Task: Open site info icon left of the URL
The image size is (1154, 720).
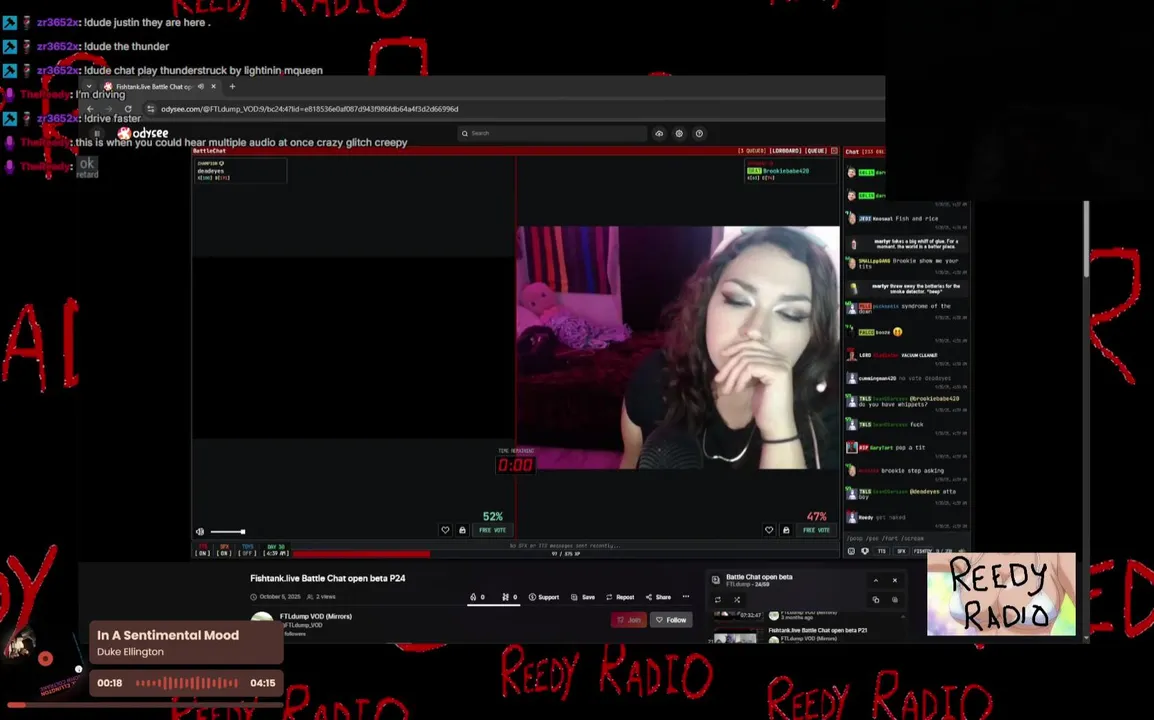Action: [151, 109]
